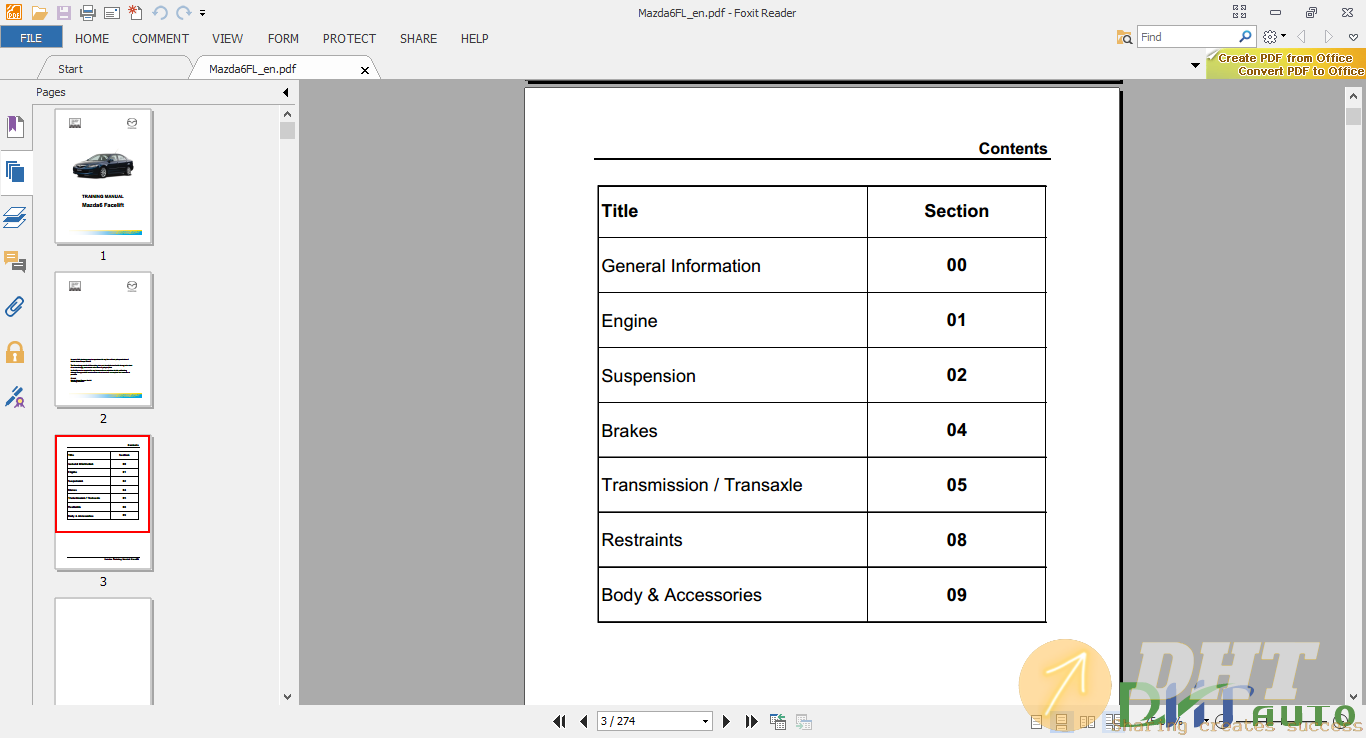The image size is (1366, 738).
Task: Run search with the magnifier icon
Action: coord(1246,37)
